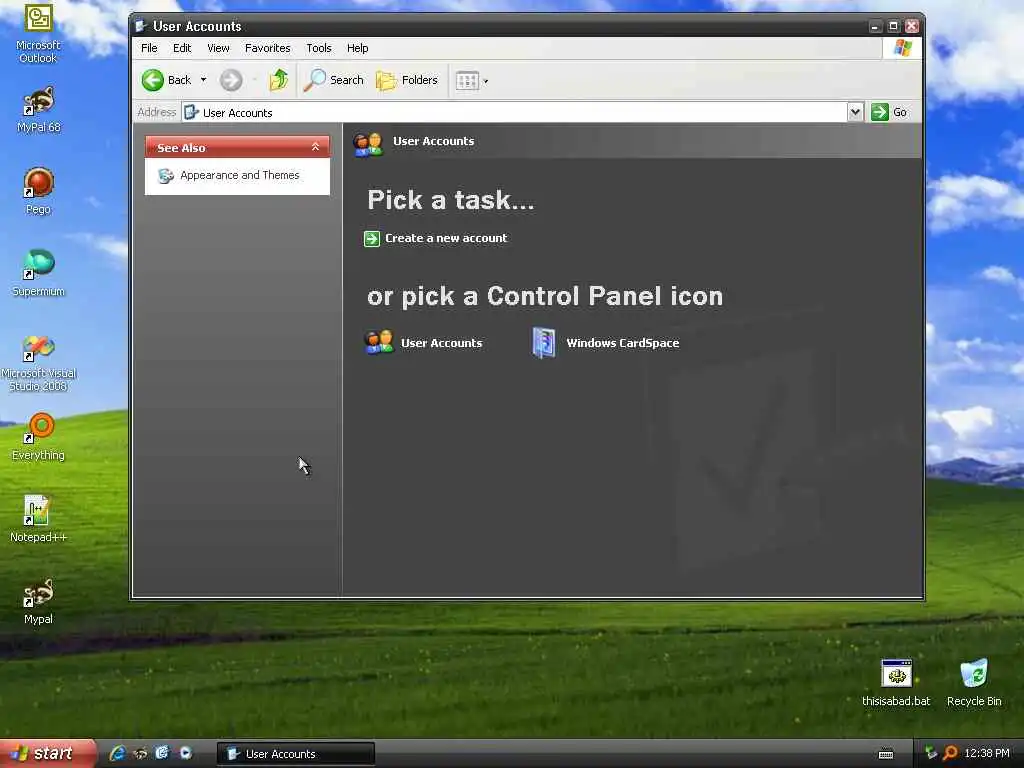Click the fourth Quick Launch icon
Image resolution: width=1024 pixels, height=768 pixels.
(x=186, y=753)
